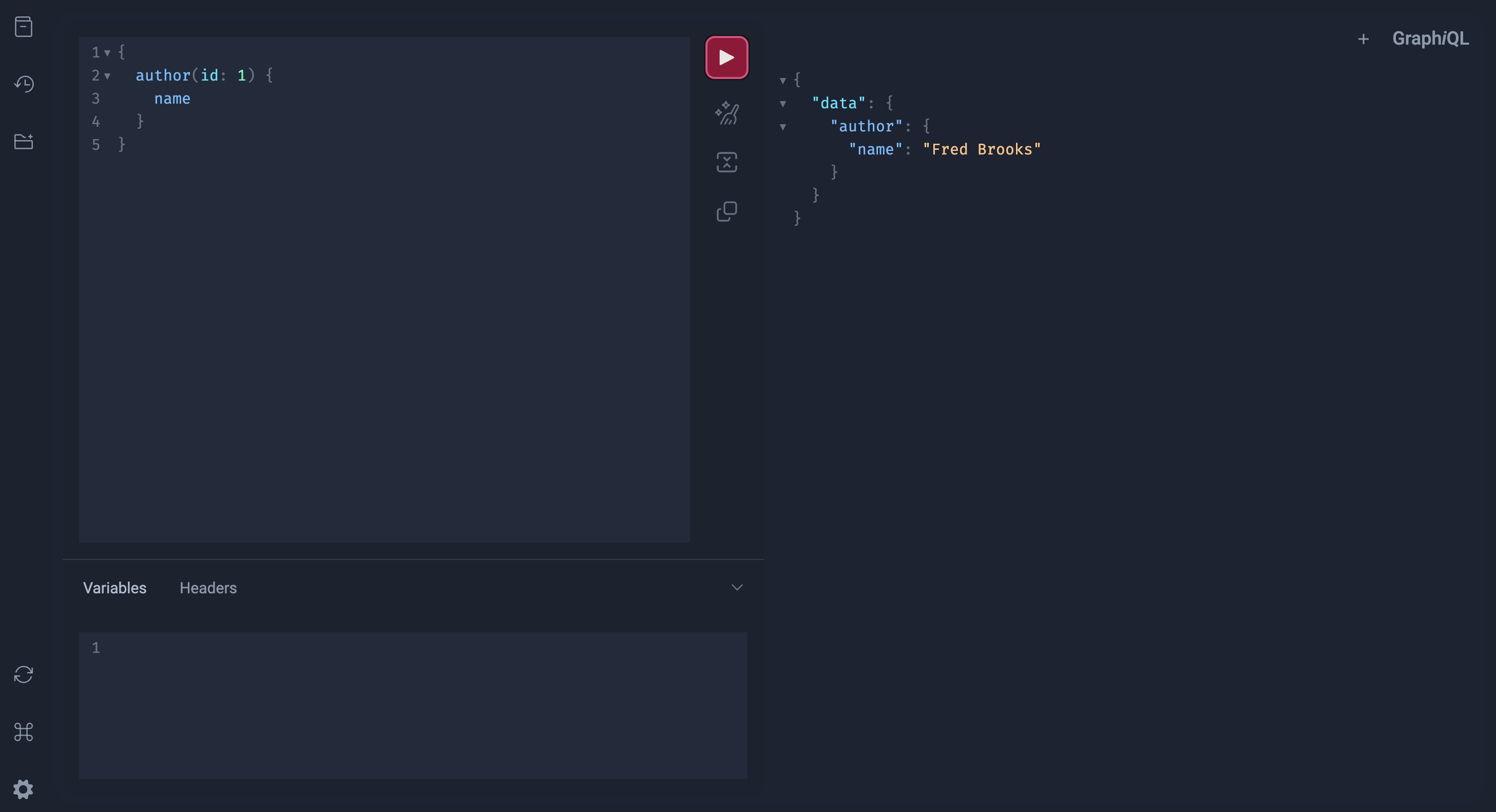1496x812 pixels.
Task: Collapse the "author" object in response
Action: tap(783, 127)
